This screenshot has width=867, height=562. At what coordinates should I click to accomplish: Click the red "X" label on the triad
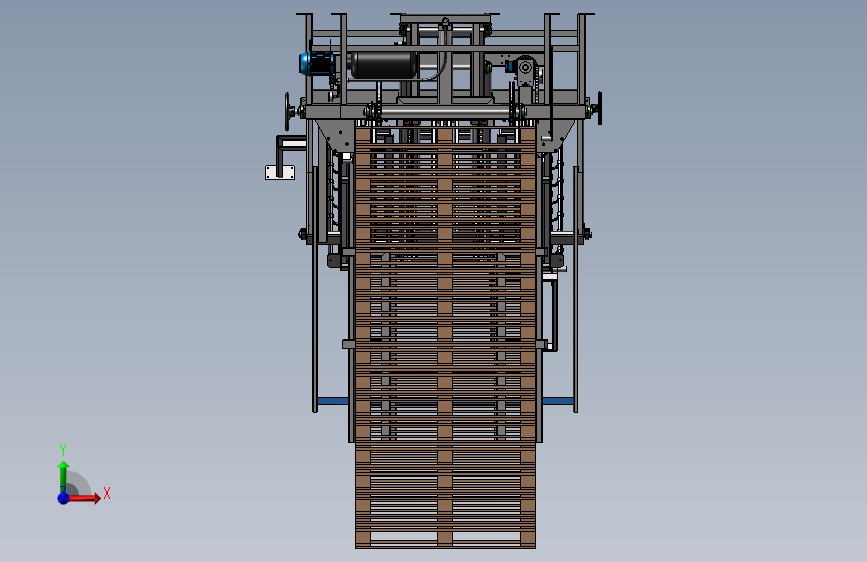pyautogui.click(x=107, y=493)
